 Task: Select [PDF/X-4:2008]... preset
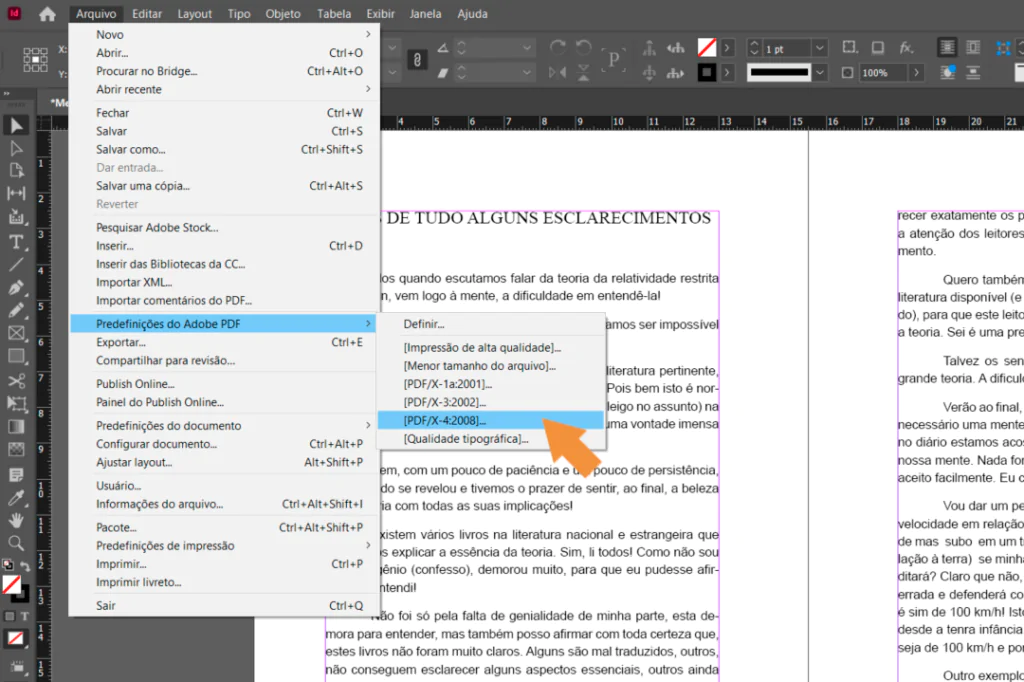point(490,421)
